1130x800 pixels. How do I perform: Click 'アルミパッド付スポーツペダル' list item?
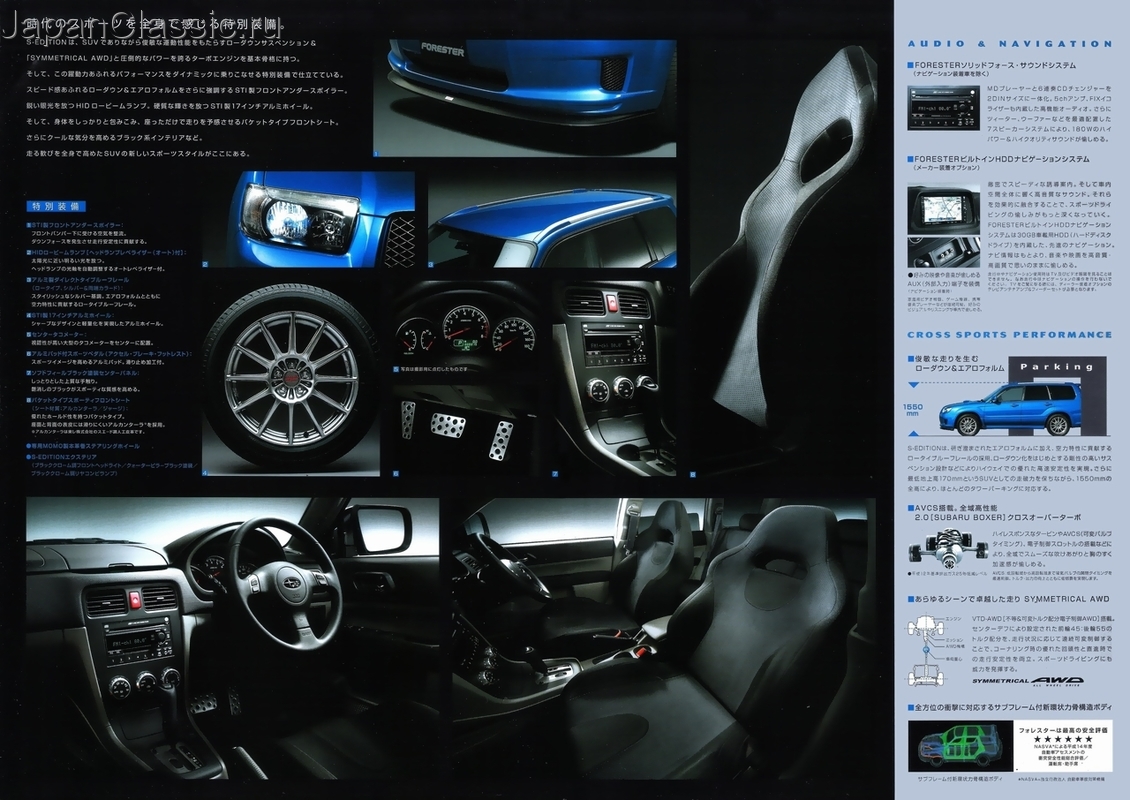coord(109,354)
